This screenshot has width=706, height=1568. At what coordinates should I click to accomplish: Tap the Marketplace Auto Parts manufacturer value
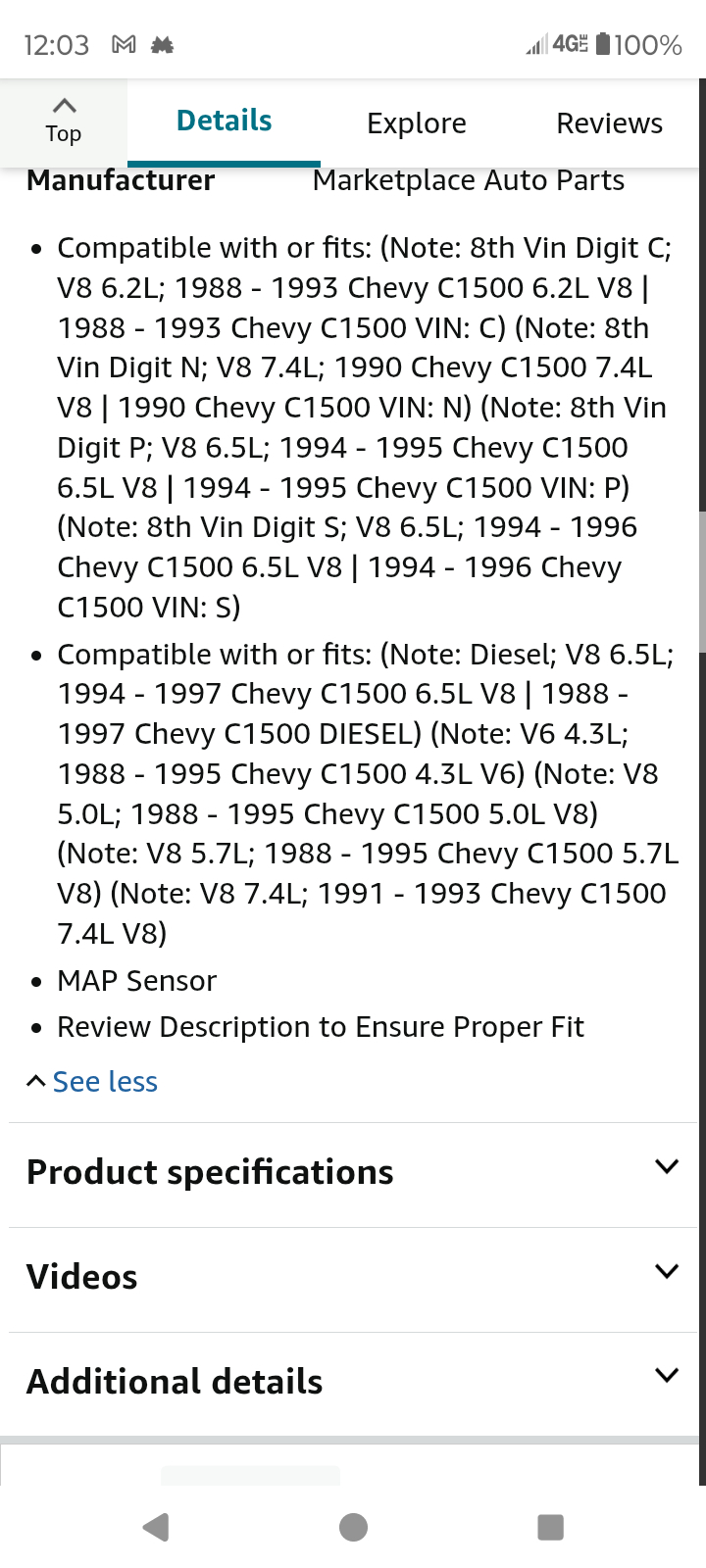[468, 180]
